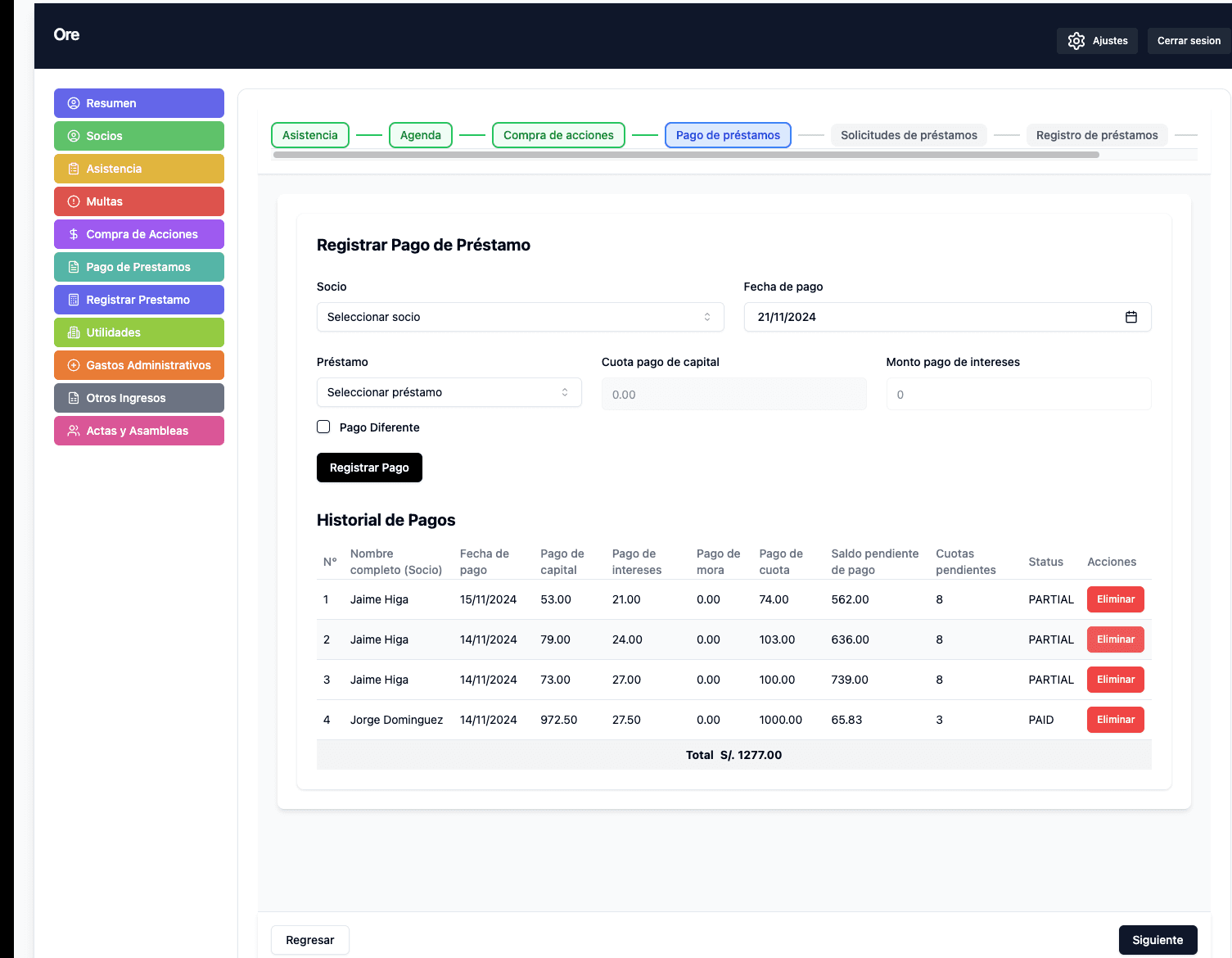Click the Registrar Pago button
This screenshot has height=958, width=1232.
[x=369, y=468]
